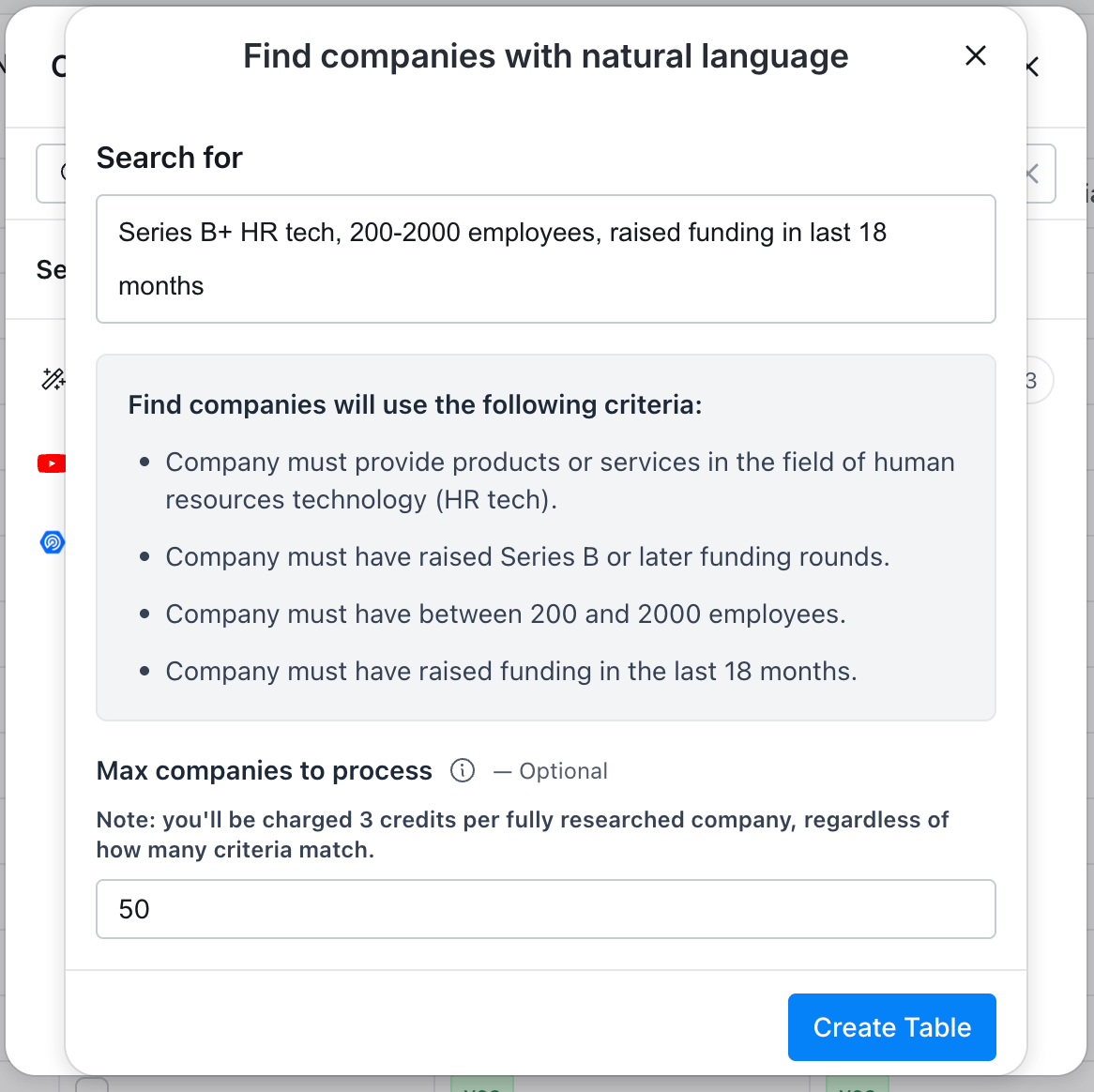1094x1092 pixels.
Task: Click the Series B funding criterion
Action: (x=527, y=557)
